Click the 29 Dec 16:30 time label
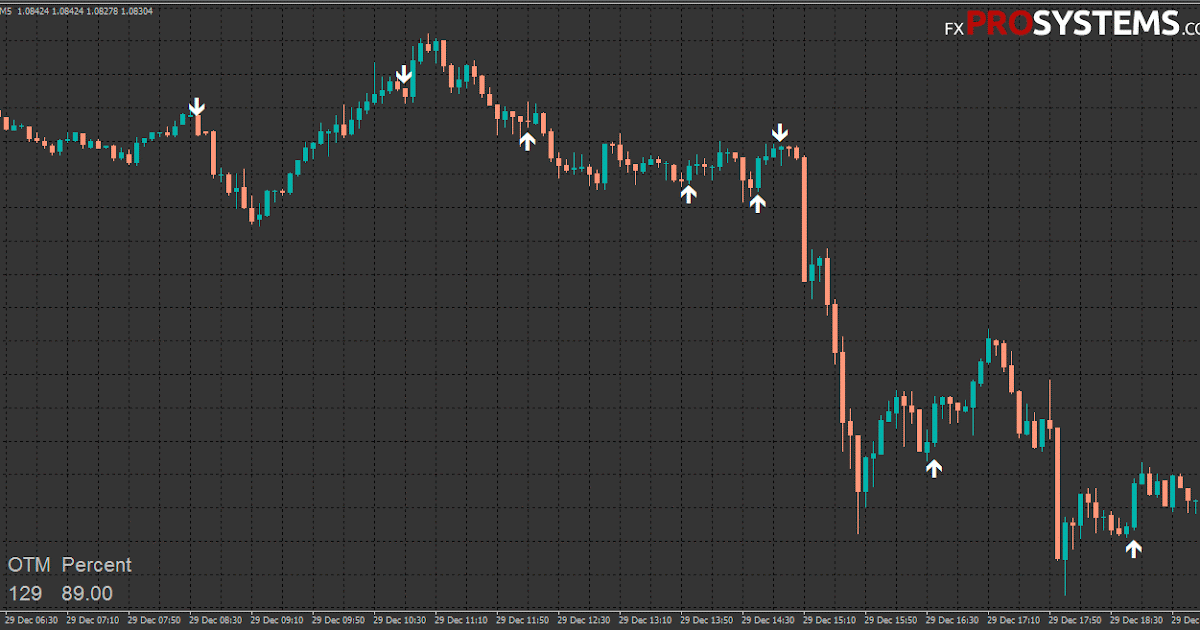 point(952,621)
